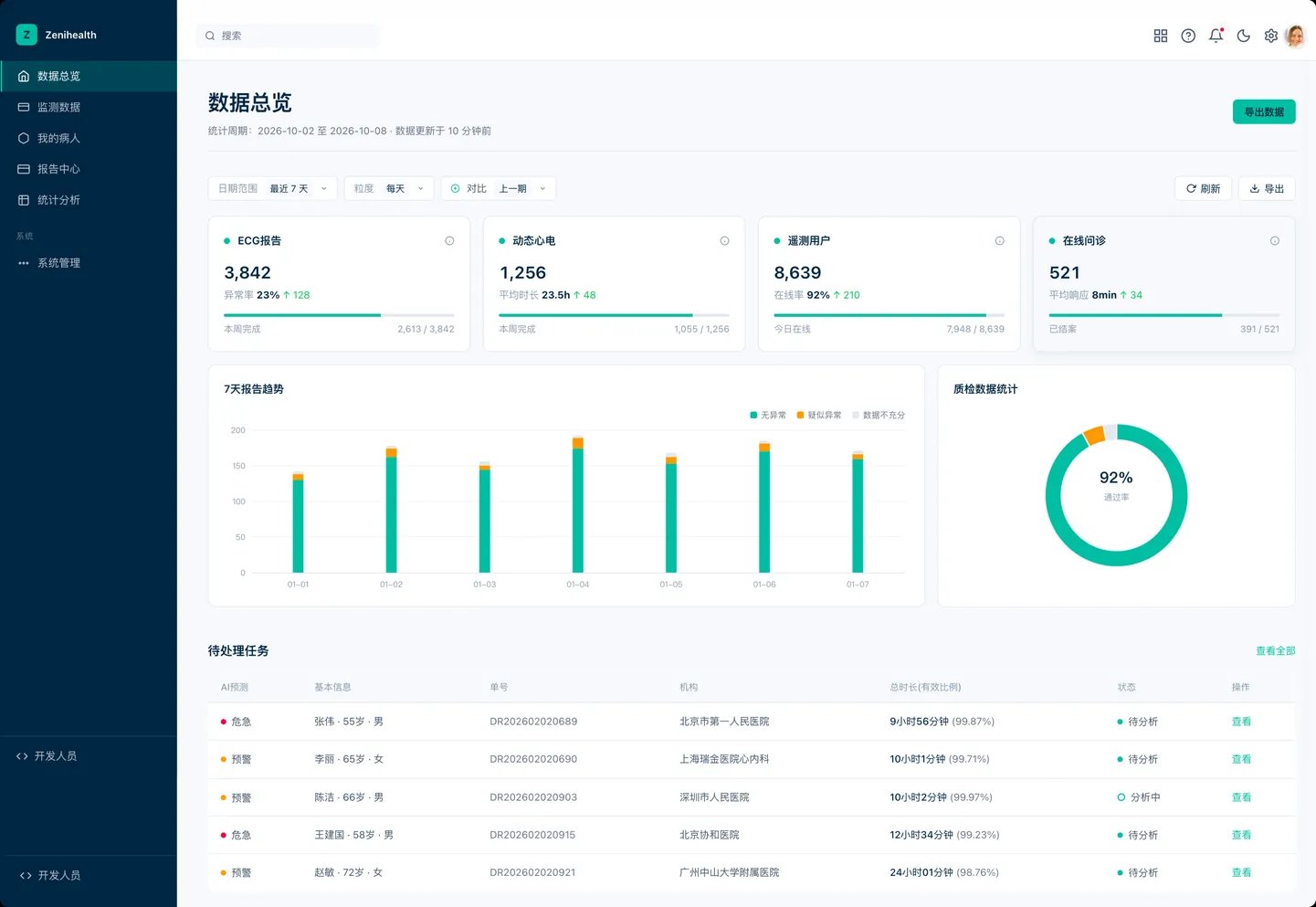This screenshot has width=1316, height=907.
Task: Click the 92% 通过率 donut chart
Action: pos(1116,495)
